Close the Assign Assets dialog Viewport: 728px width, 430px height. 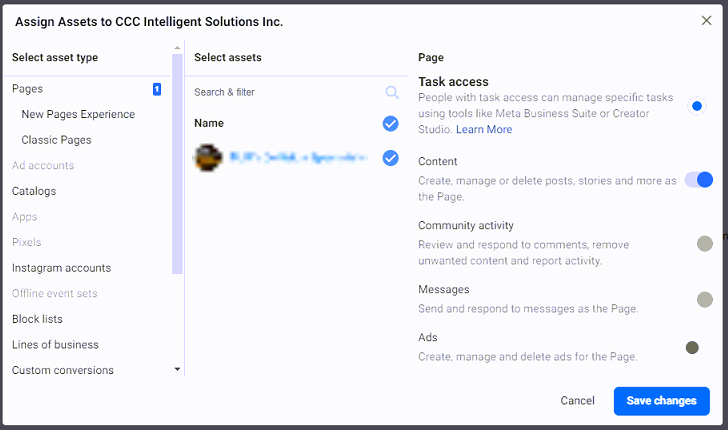pos(706,21)
